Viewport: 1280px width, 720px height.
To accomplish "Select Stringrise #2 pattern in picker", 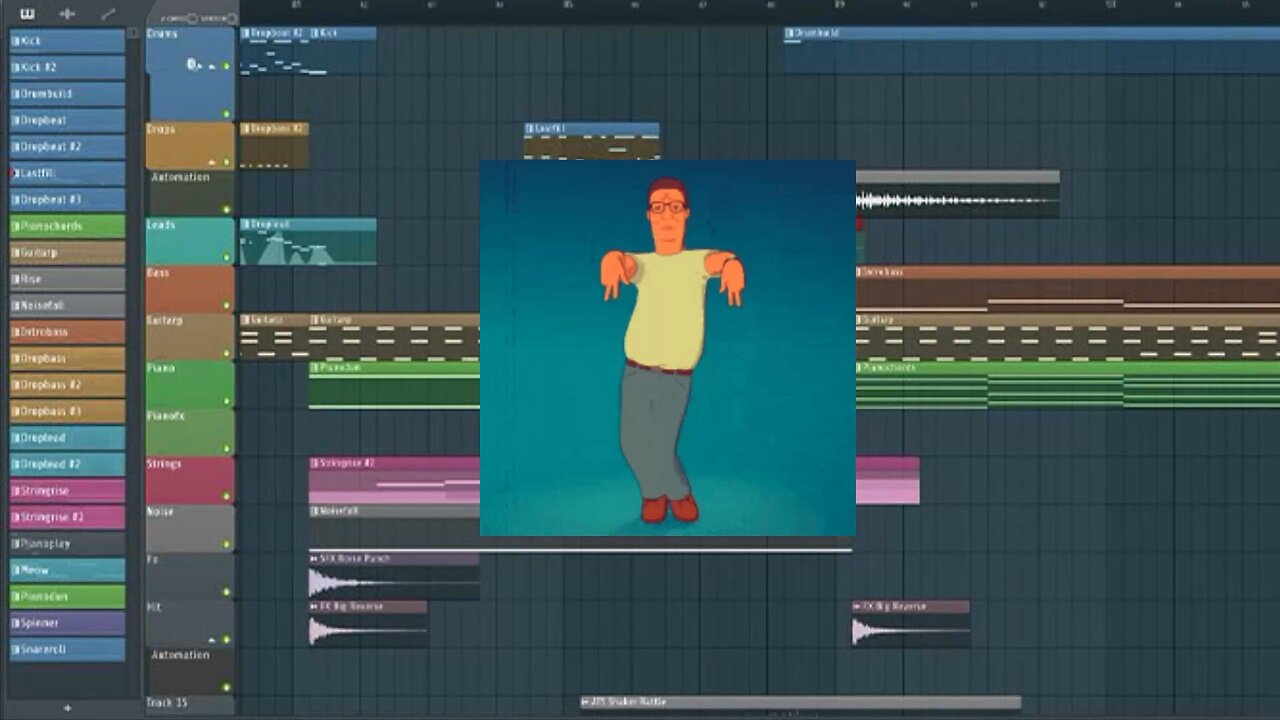I will [x=67, y=517].
